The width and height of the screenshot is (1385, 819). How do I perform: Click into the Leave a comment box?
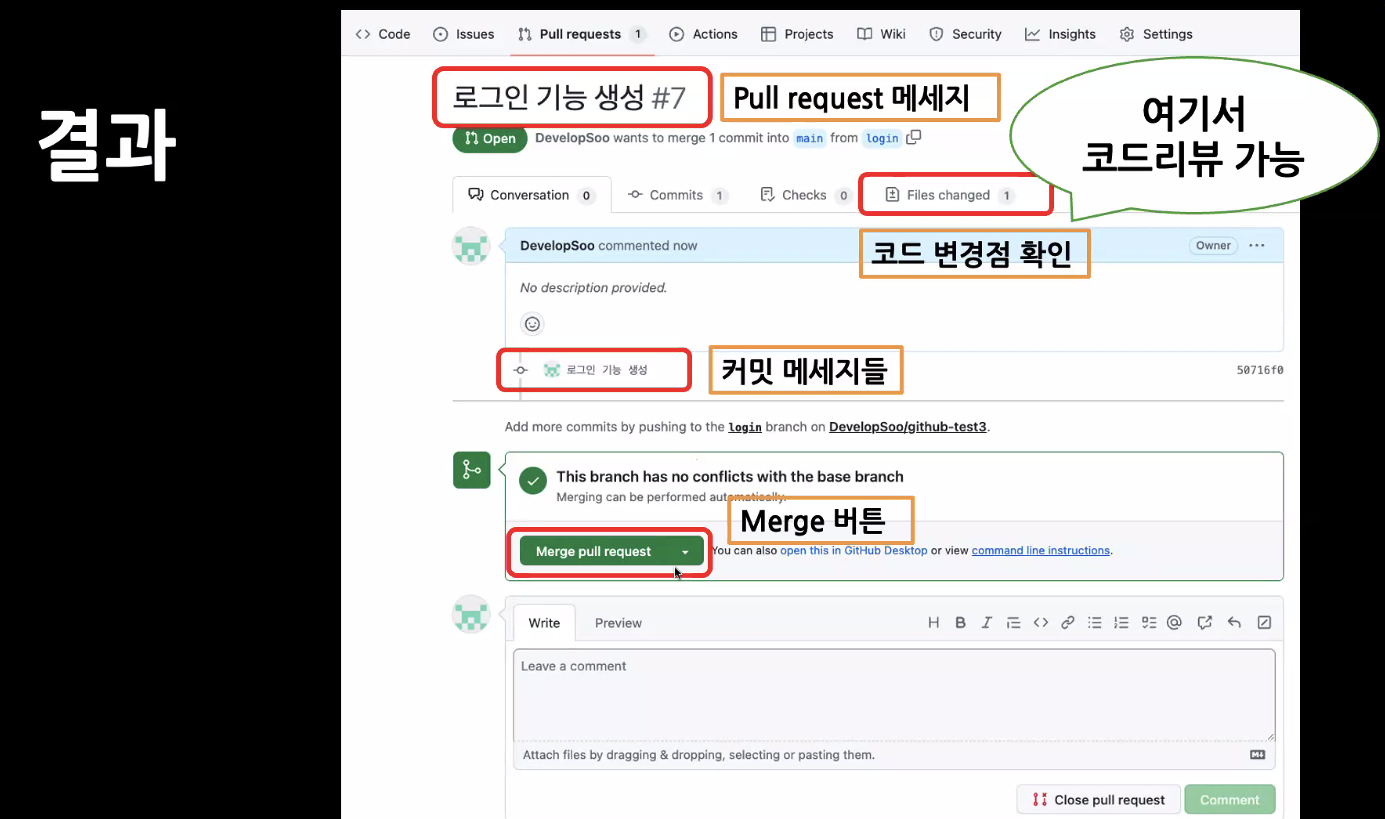895,695
